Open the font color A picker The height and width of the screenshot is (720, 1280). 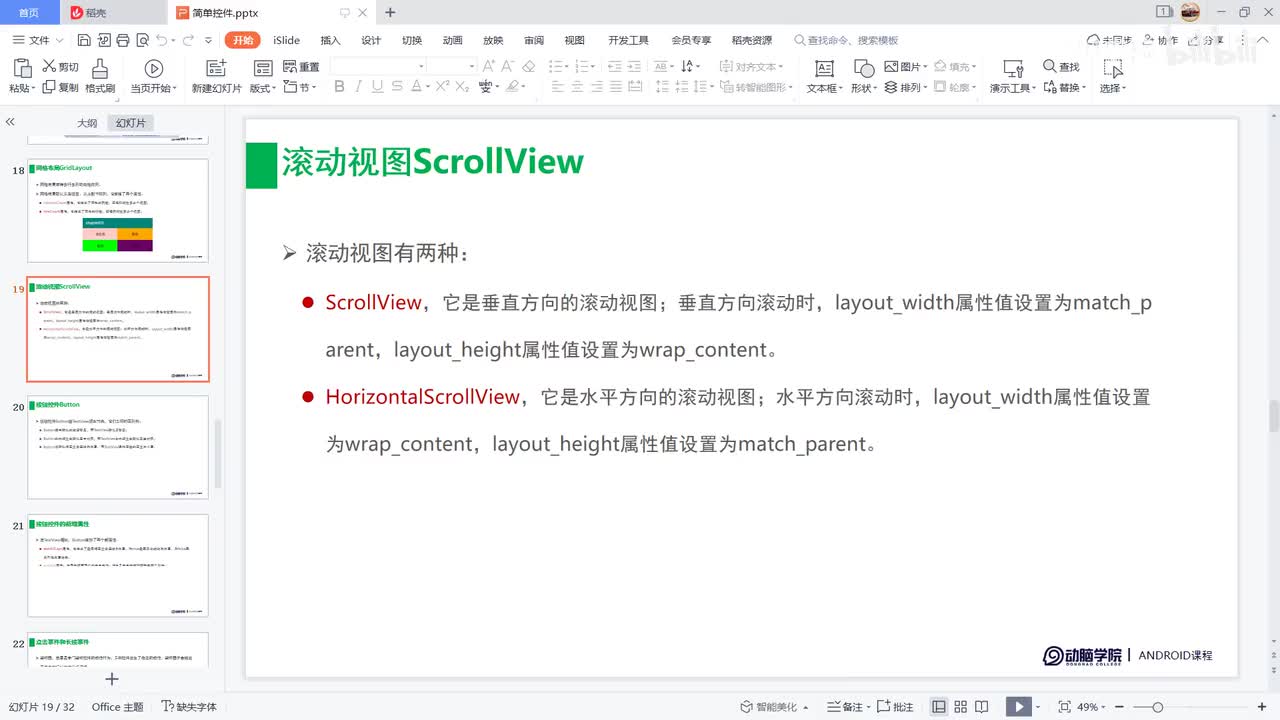click(x=420, y=87)
